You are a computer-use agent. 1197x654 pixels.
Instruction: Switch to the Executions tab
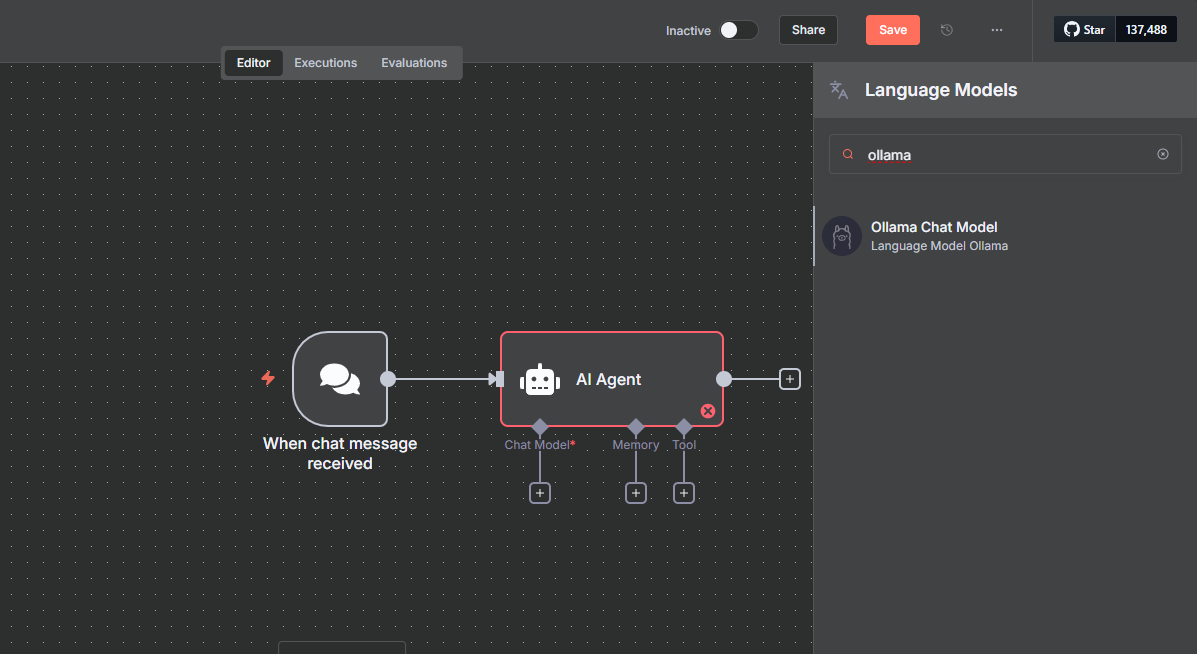pyautogui.click(x=325, y=63)
